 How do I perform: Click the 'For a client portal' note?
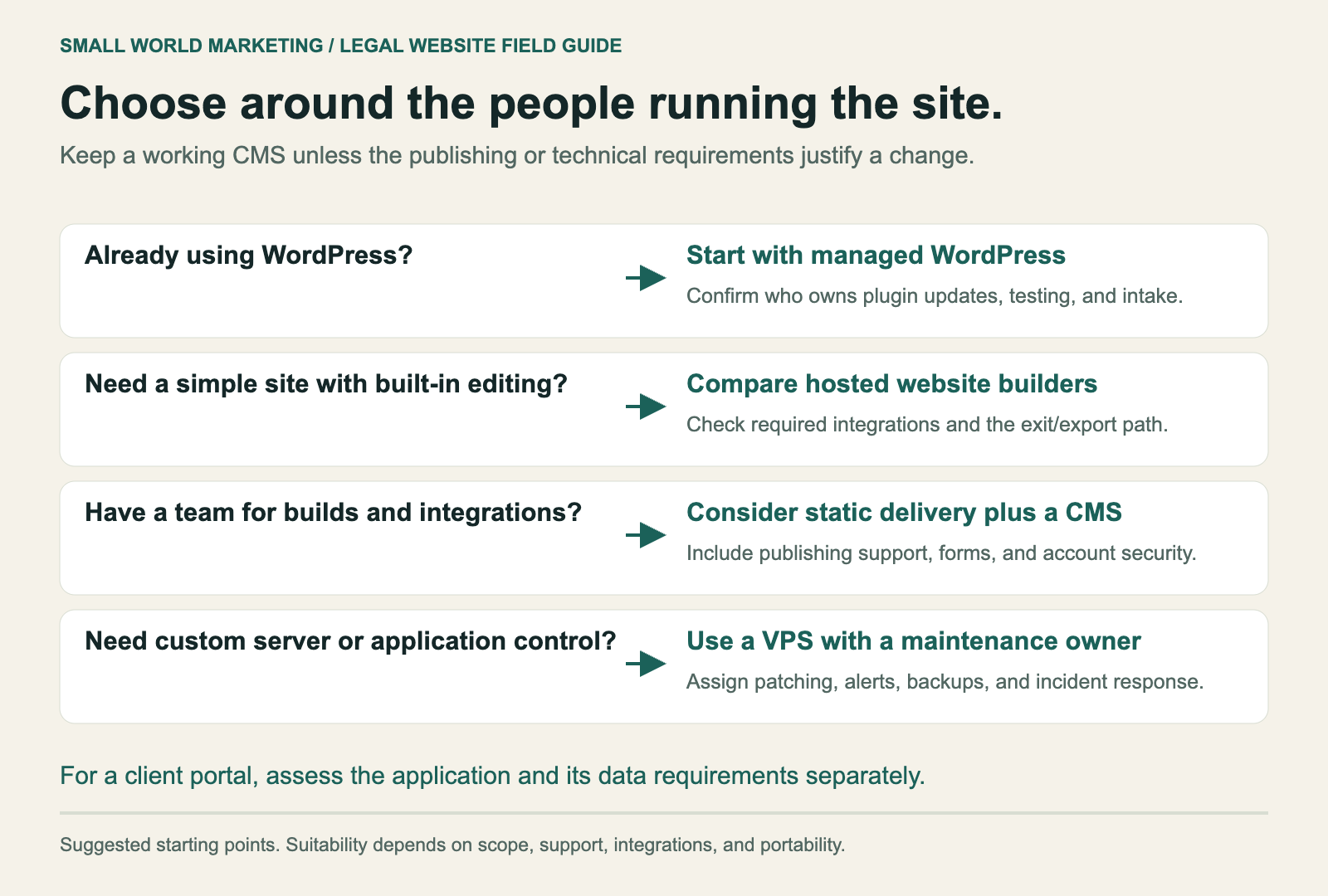[492, 776]
